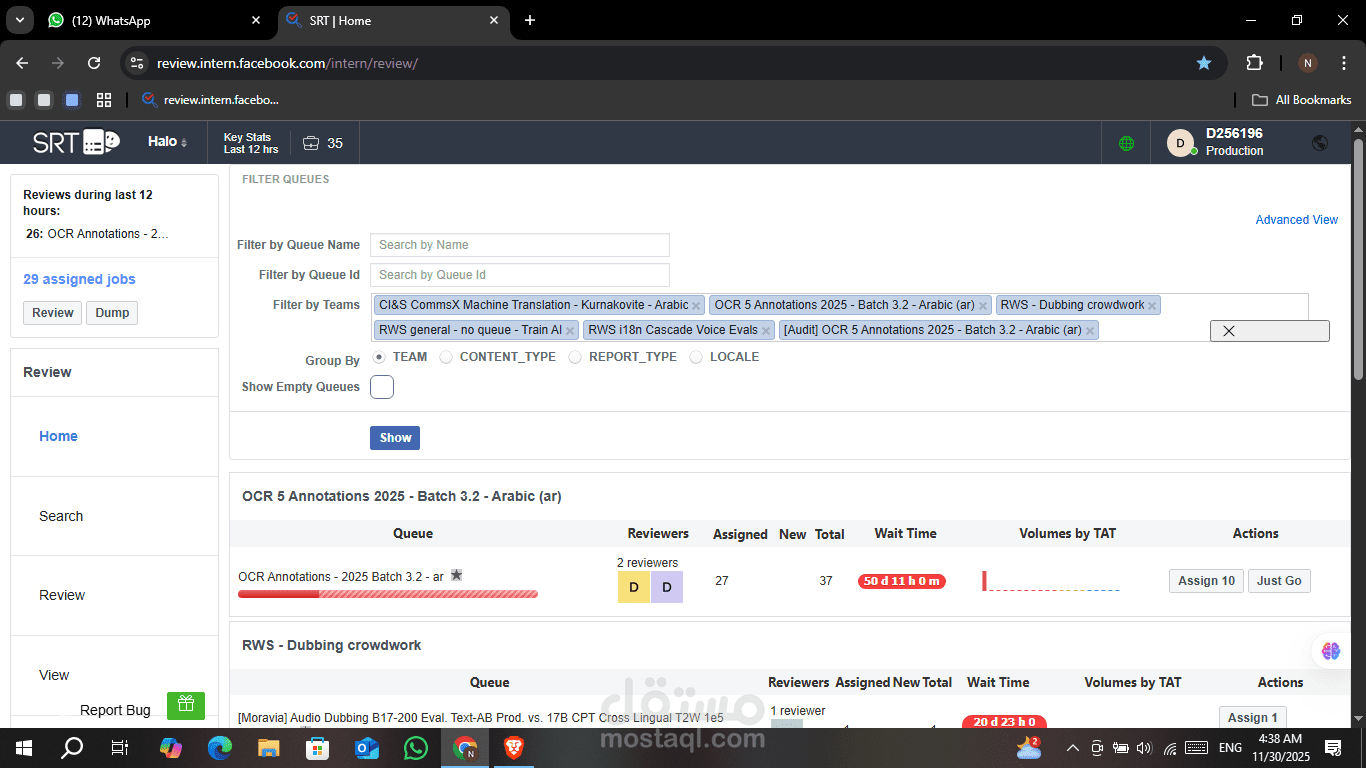Remove RWS general - no queue - Train AI tag
The width and height of the screenshot is (1366, 768).
(x=570, y=330)
